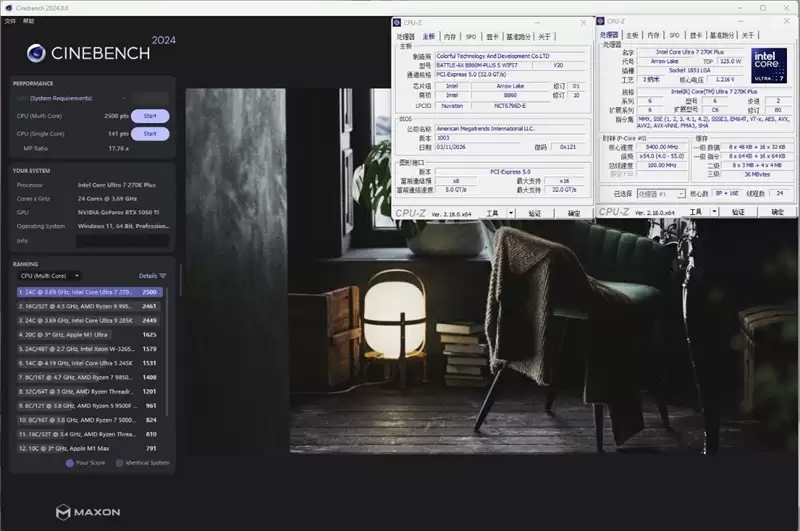Expand 工具 dropdown arrow in left CPU-Z window
800x531 pixels.
pyautogui.click(x=511, y=214)
